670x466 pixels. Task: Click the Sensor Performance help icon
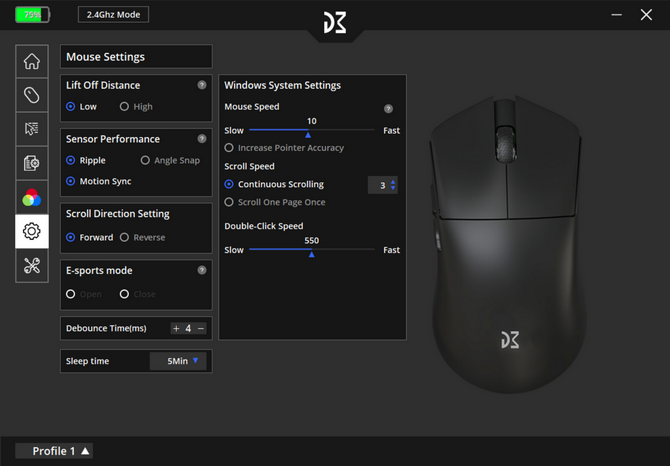click(x=202, y=138)
